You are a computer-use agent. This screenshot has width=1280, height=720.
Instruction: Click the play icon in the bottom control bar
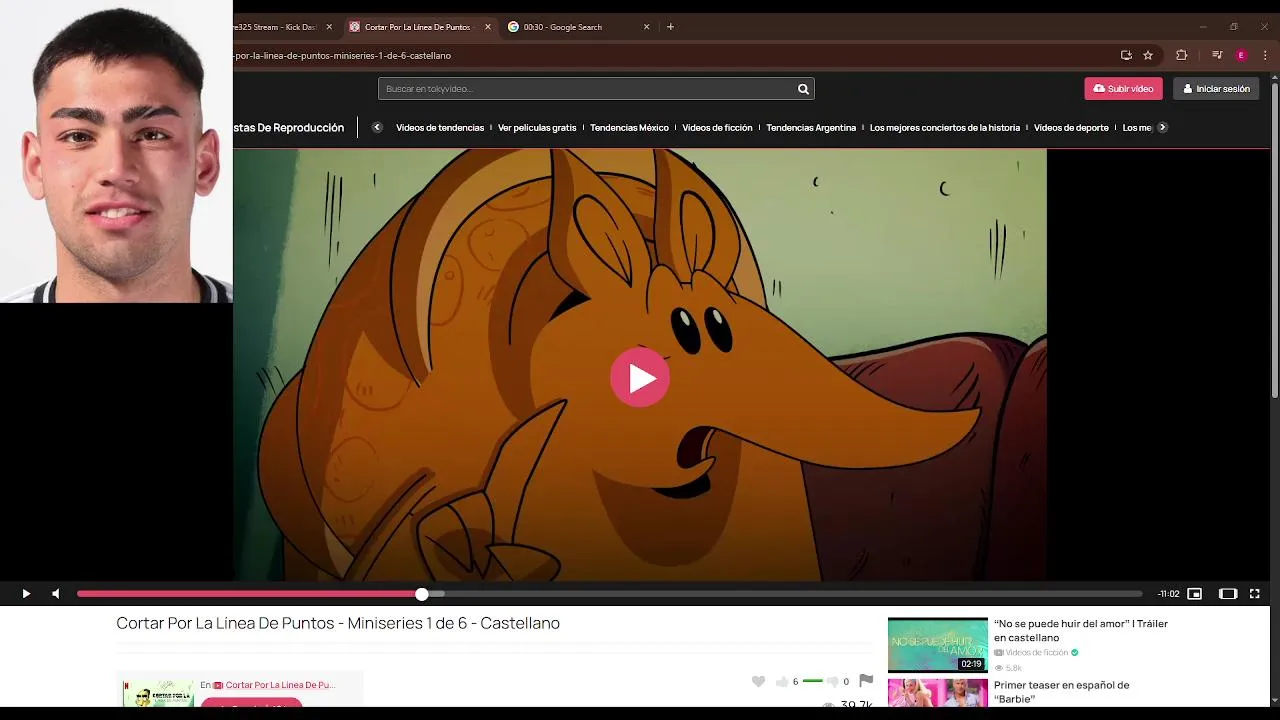[x=26, y=594]
